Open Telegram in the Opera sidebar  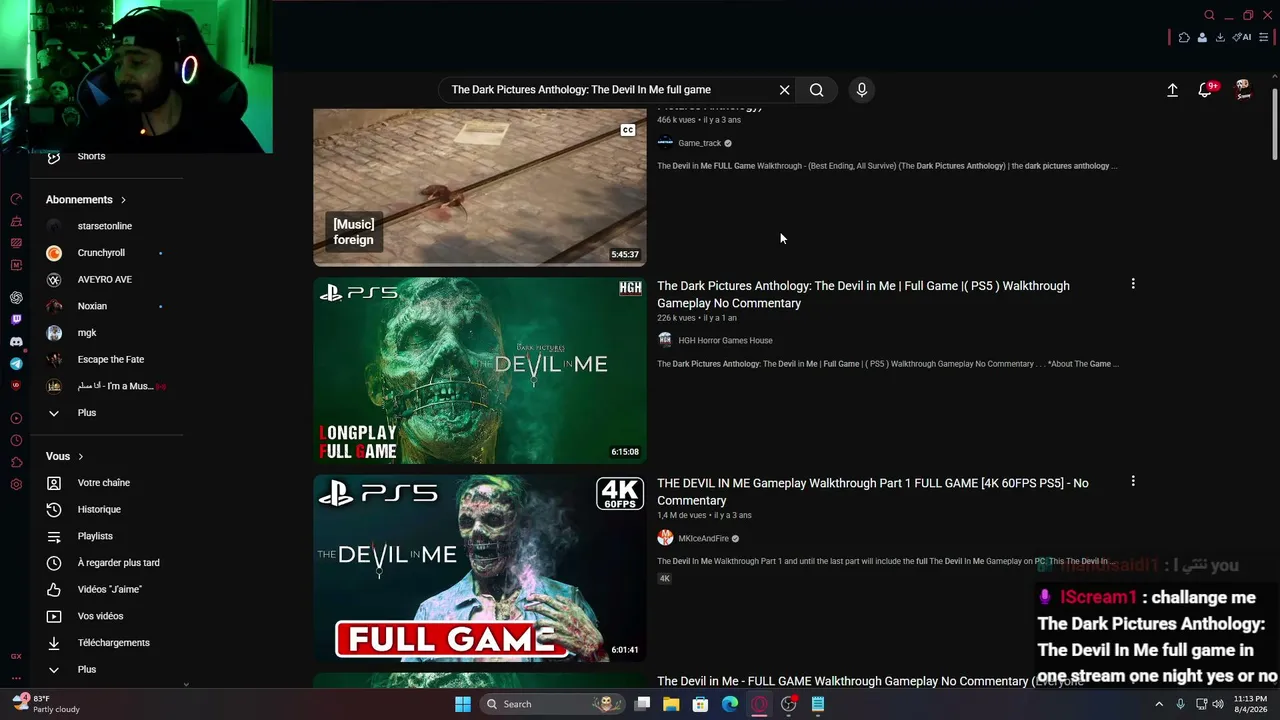click(16, 364)
